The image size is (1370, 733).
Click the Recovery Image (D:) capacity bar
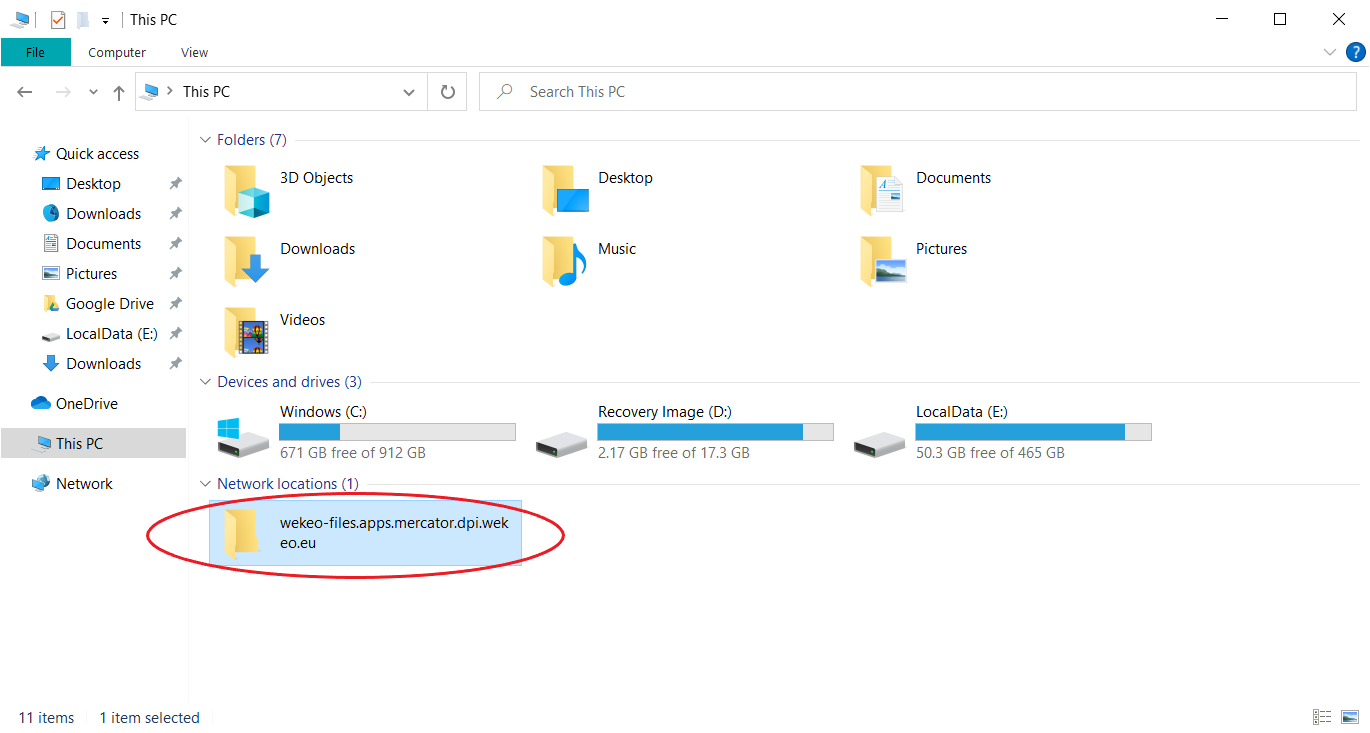[x=715, y=432]
